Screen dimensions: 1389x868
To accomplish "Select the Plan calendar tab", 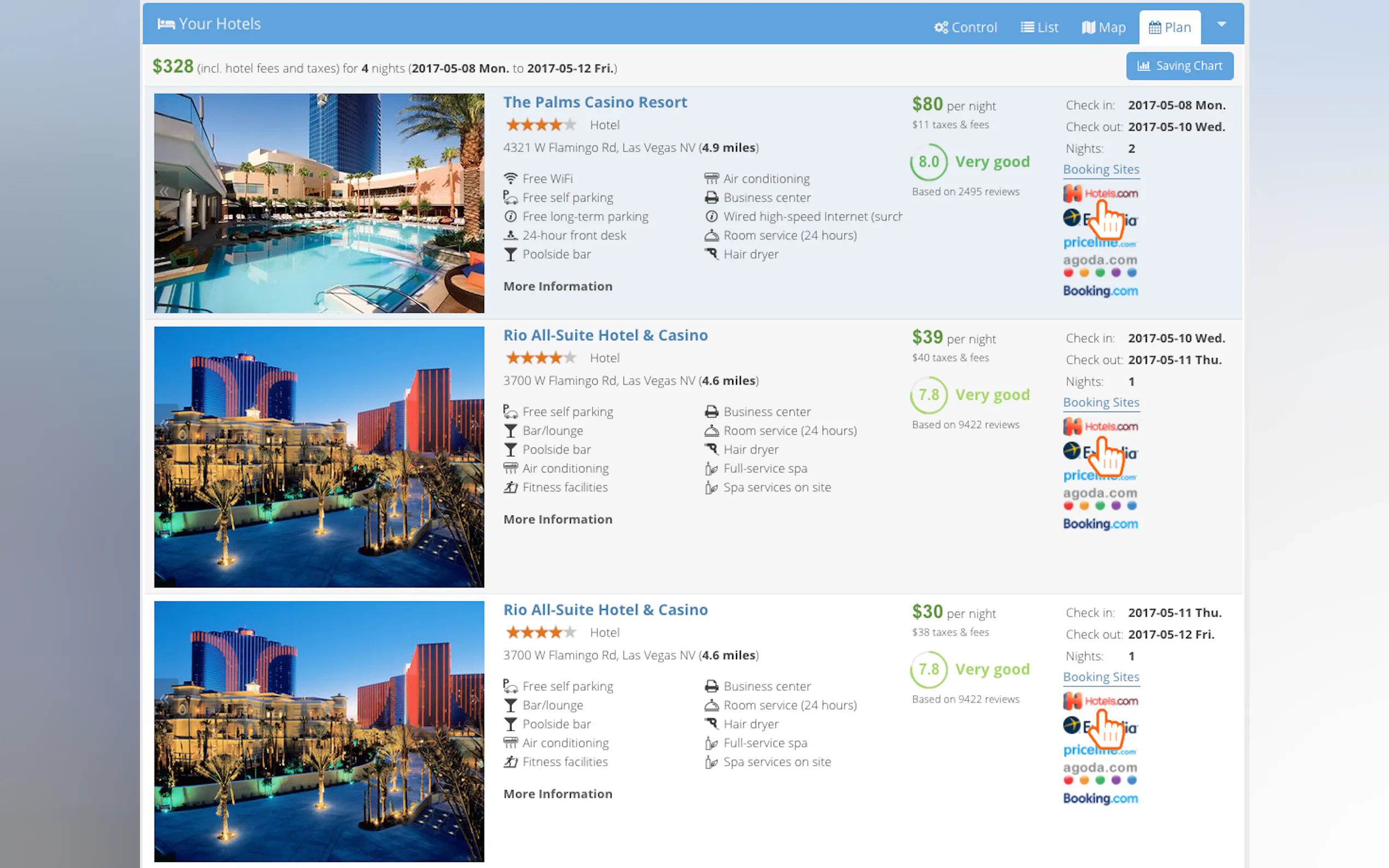I will (x=1170, y=27).
